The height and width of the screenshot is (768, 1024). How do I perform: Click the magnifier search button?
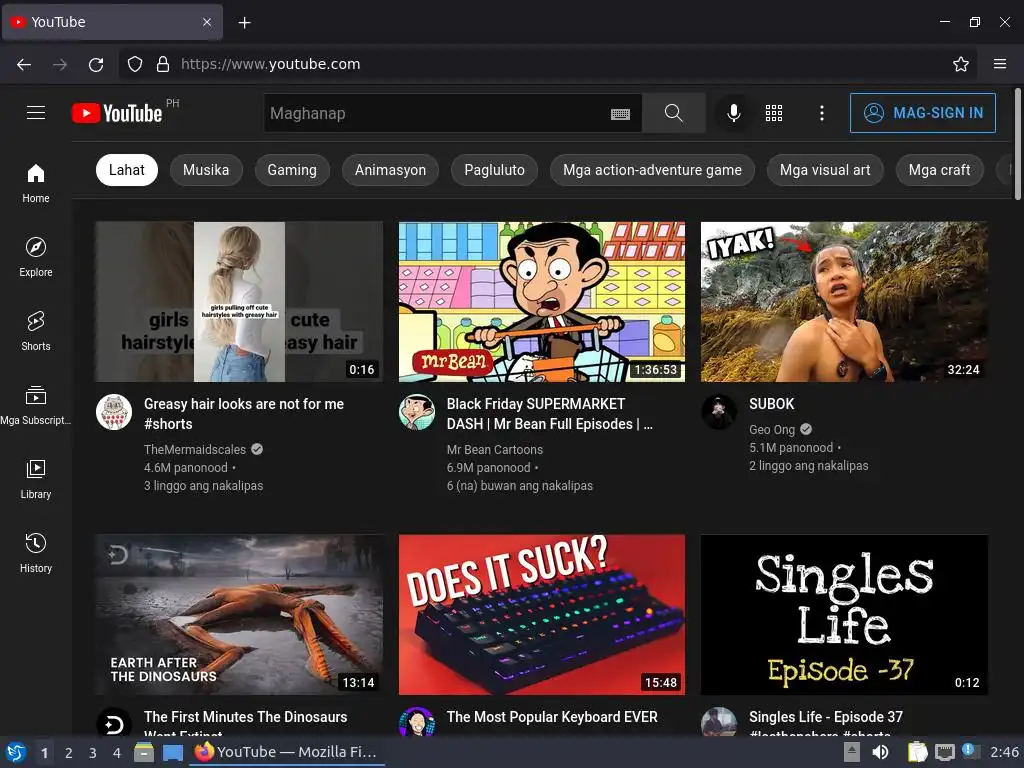[x=673, y=113]
